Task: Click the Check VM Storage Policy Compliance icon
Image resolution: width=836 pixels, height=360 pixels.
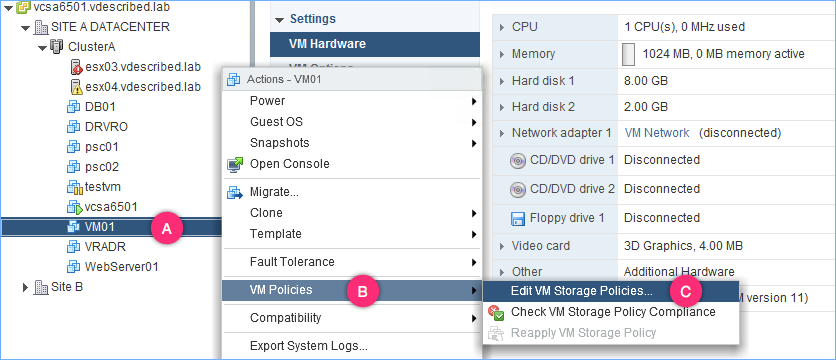Action: [496, 313]
